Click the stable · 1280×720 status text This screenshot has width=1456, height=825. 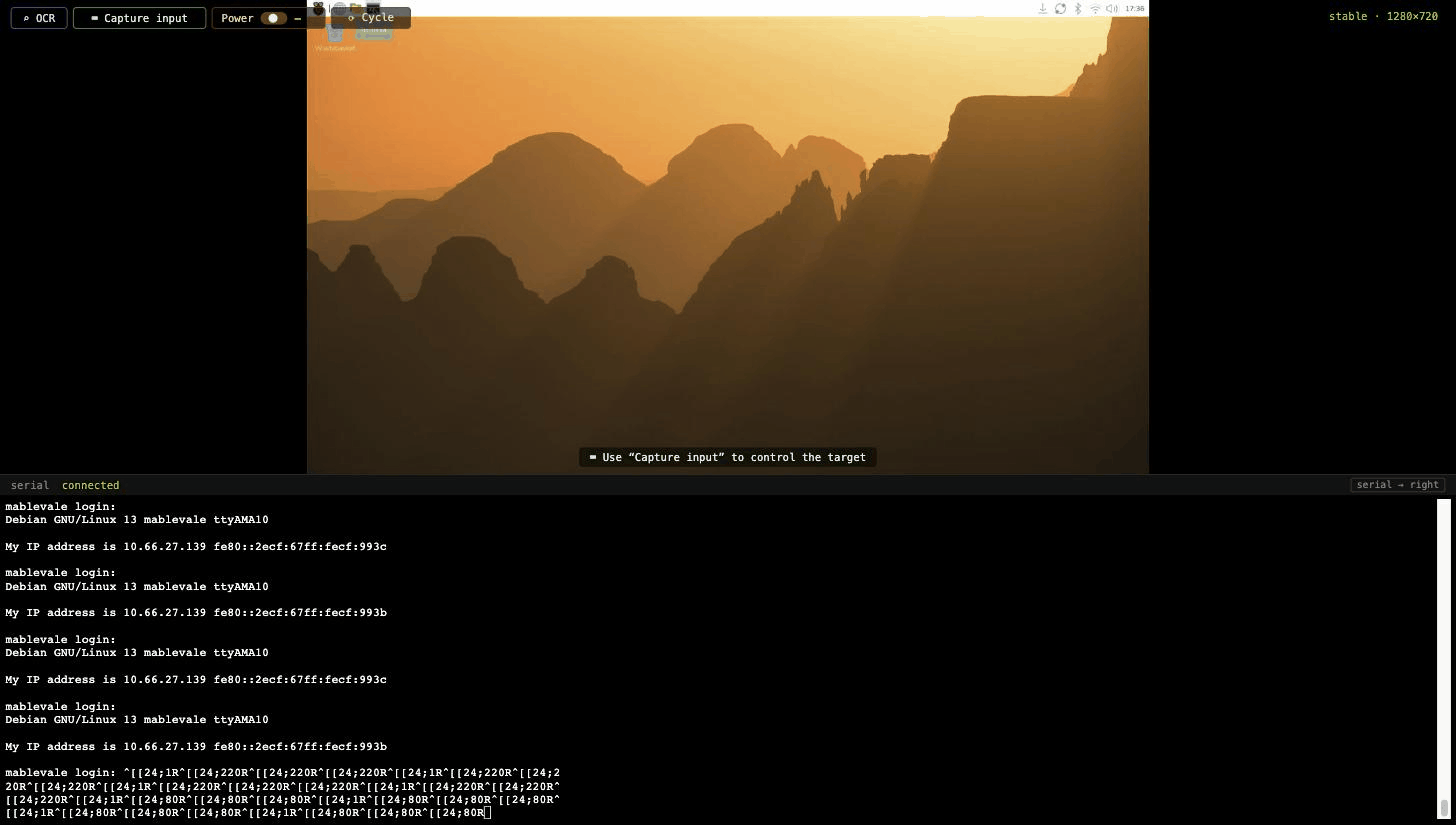(1383, 16)
